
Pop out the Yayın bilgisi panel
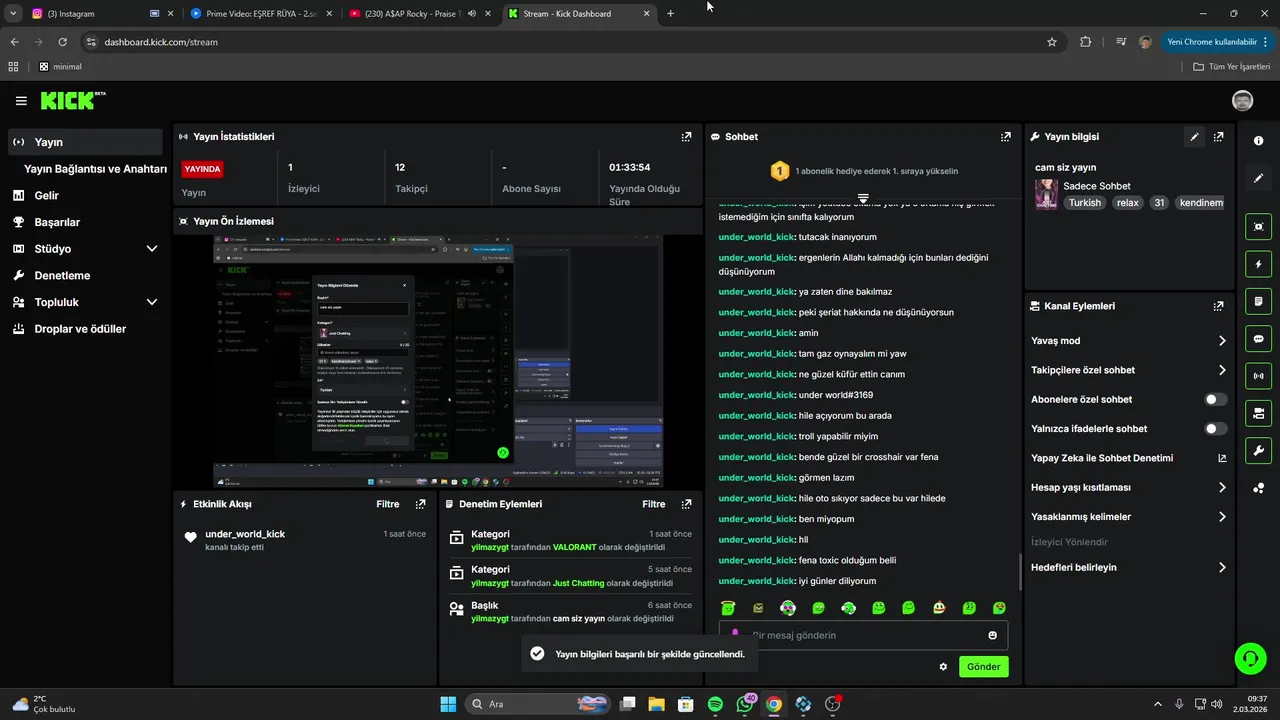[1218, 137]
